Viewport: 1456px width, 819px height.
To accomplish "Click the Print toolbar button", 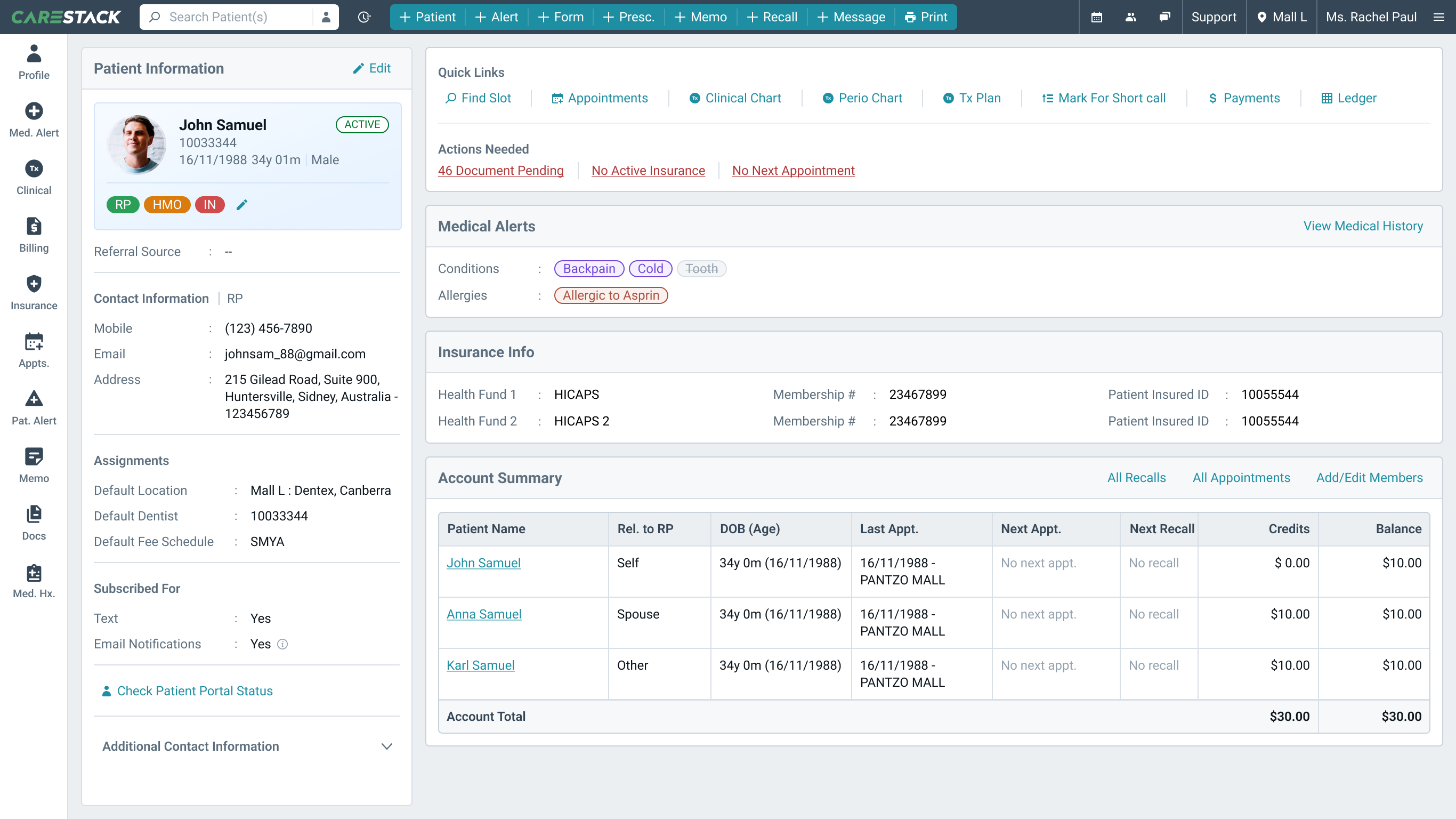I will point(926,17).
